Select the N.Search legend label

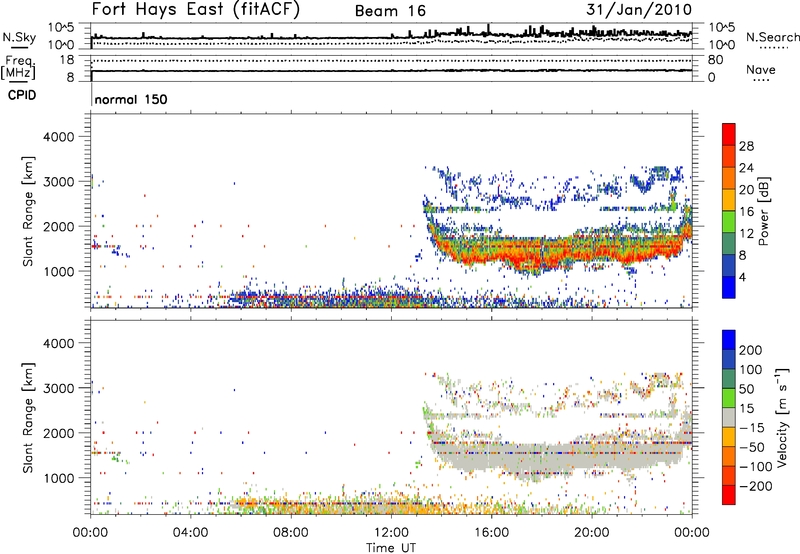click(x=772, y=37)
